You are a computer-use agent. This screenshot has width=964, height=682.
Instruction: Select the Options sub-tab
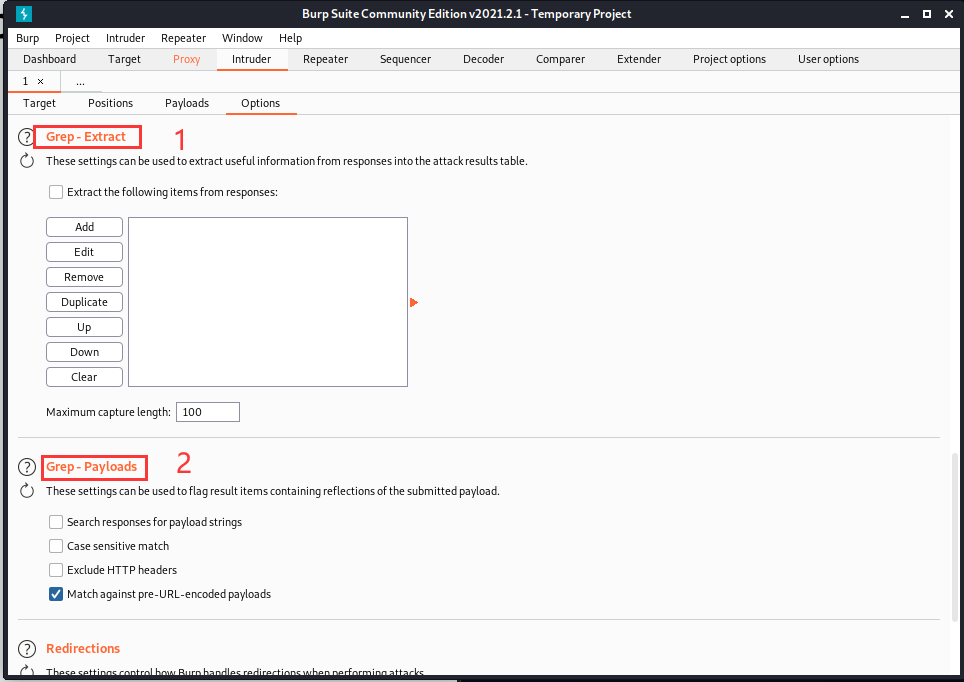point(261,103)
